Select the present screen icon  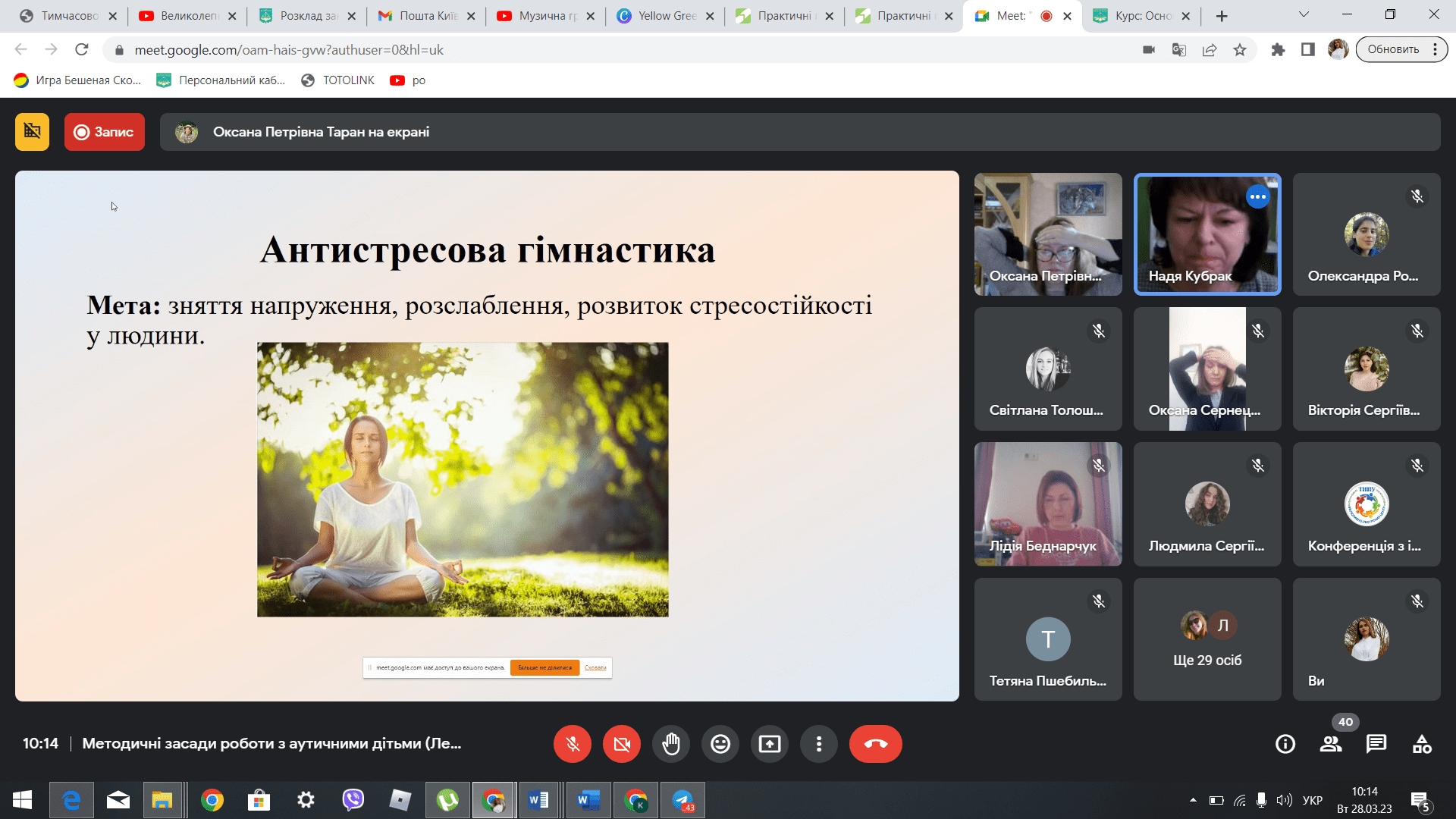[x=770, y=744]
